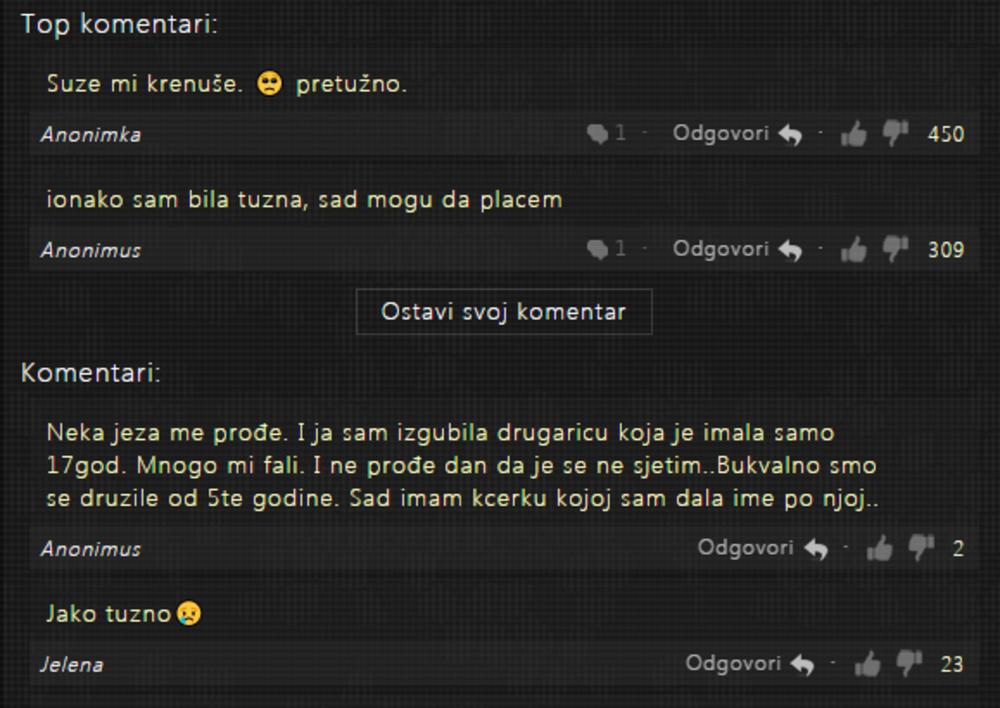This screenshot has height=708, width=1000.
Task: Reply to 'Neka jeza me prođe' comment via Odgovori
Action: pos(763,549)
